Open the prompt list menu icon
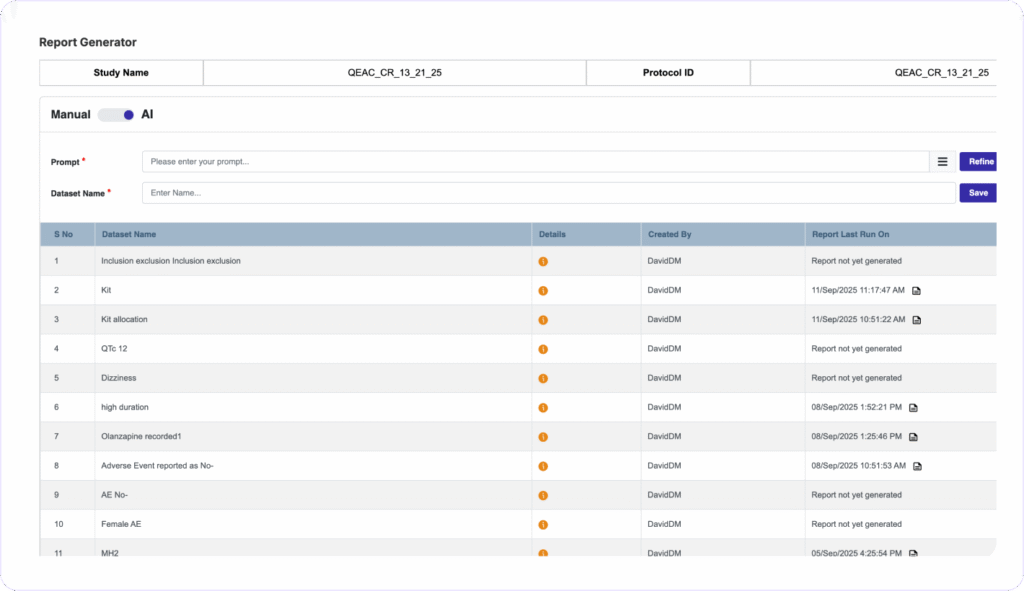Image resolution: width=1024 pixels, height=591 pixels. point(942,161)
